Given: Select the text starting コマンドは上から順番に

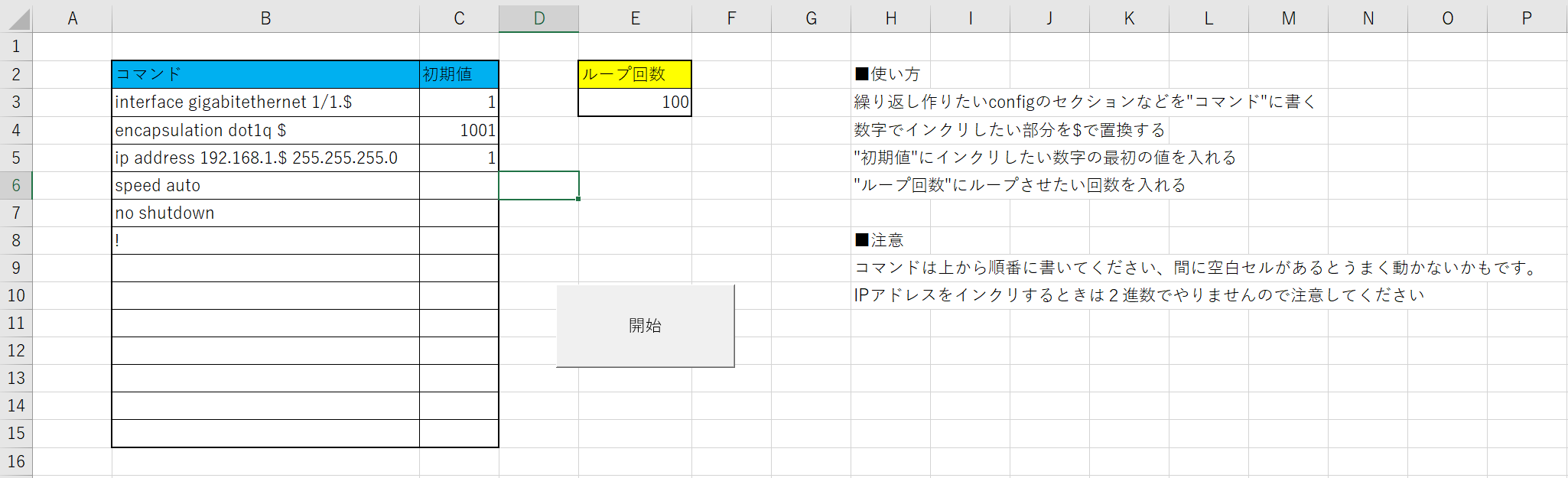Looking at the screenshot, I should click(1197, 268).
